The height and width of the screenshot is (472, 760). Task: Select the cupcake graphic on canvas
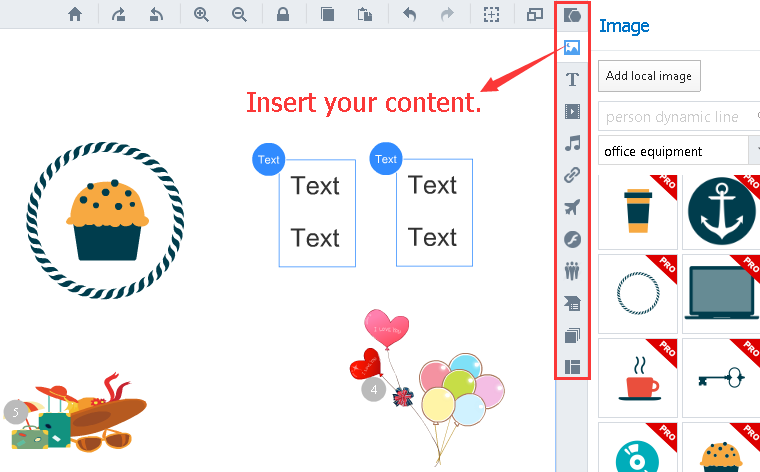coord(106,220)
